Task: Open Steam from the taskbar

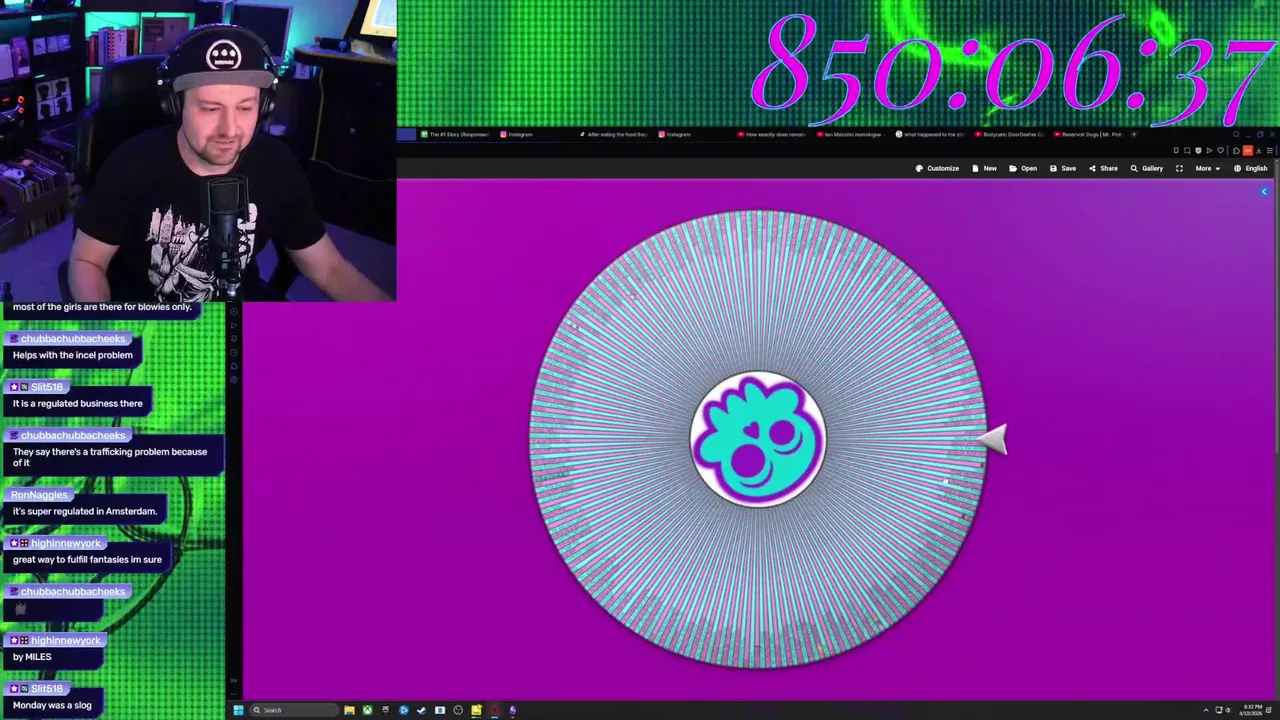Action: [x=421, y=710]
